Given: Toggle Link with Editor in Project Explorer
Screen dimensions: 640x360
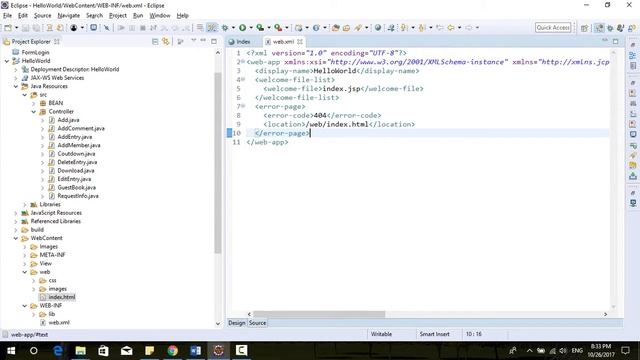Looking at the screenshot, I should 165,42.
